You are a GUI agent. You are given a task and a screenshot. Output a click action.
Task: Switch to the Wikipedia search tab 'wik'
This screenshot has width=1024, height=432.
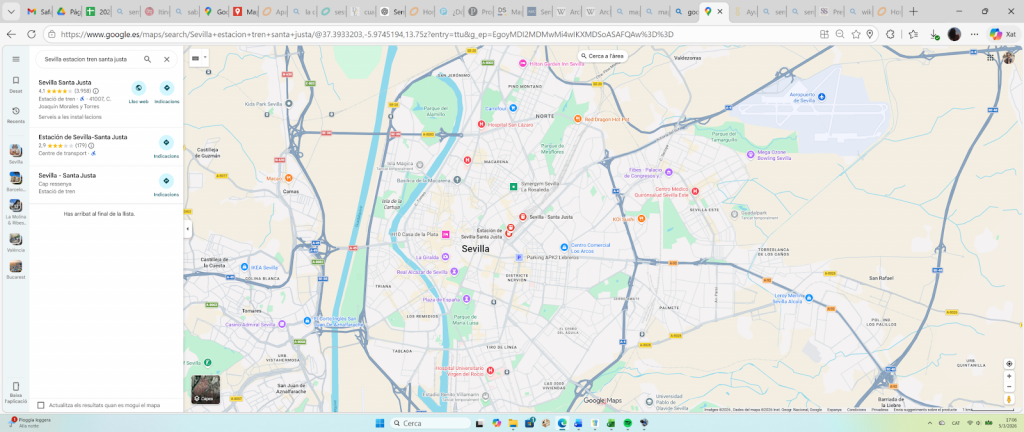[x=863, y=11]
